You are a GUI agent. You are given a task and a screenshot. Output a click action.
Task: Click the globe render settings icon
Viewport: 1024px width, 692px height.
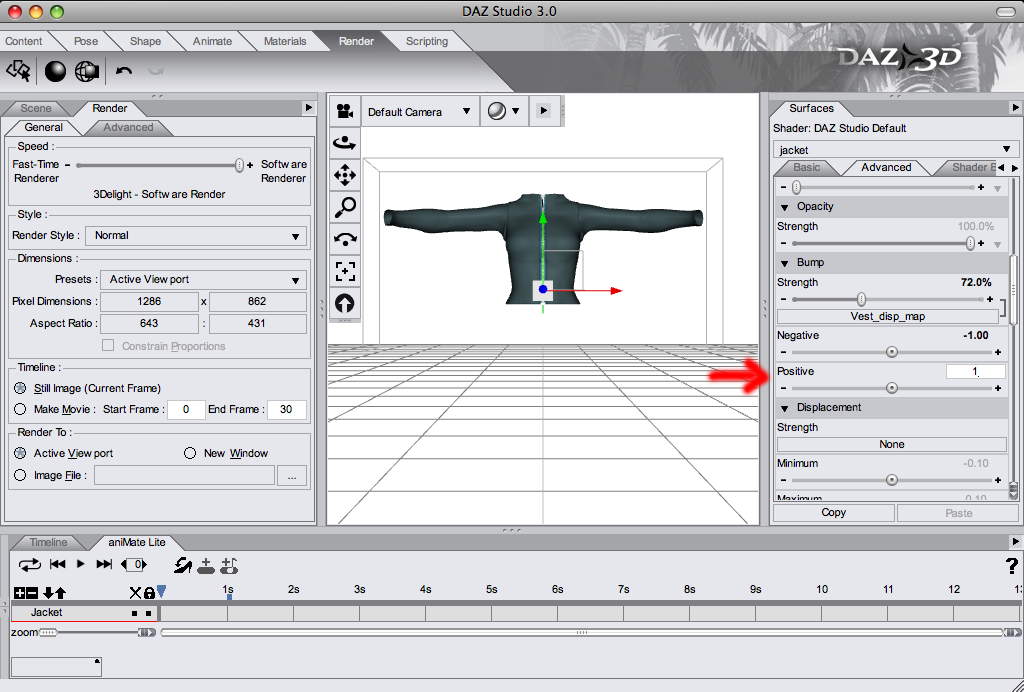tap(86, 71)
